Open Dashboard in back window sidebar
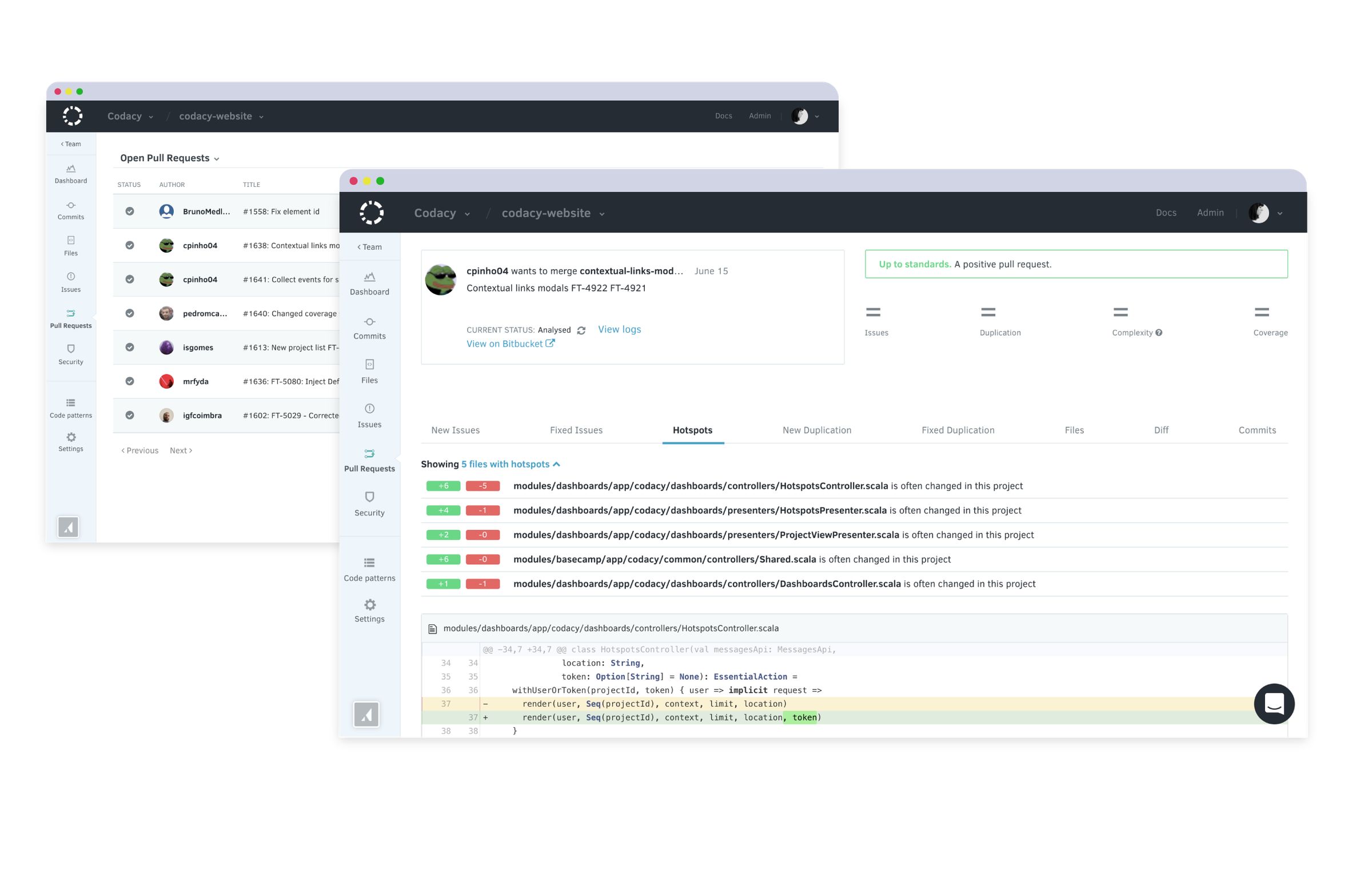 coord(71,174)
